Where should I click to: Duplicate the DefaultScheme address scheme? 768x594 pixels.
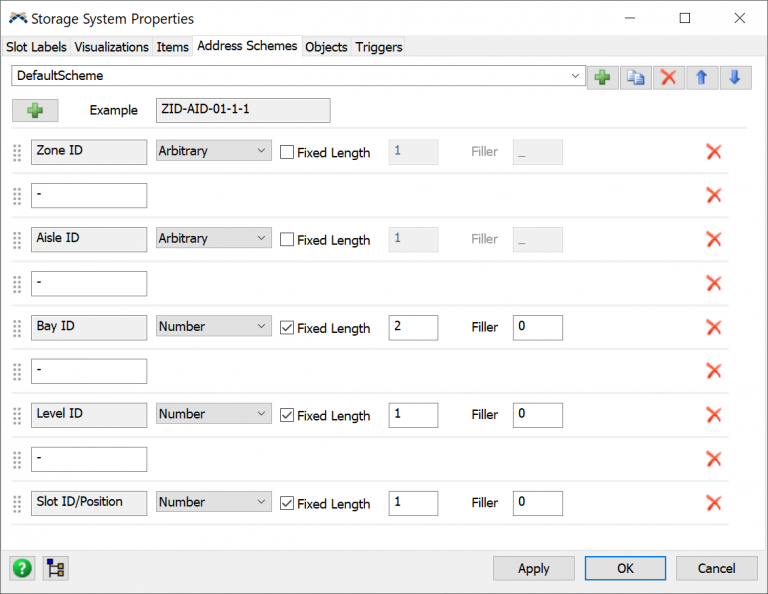[635, 77]
